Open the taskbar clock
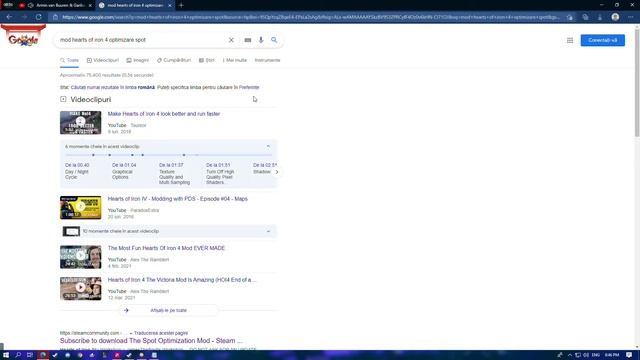The image size is (640, 360). point(611,355)
